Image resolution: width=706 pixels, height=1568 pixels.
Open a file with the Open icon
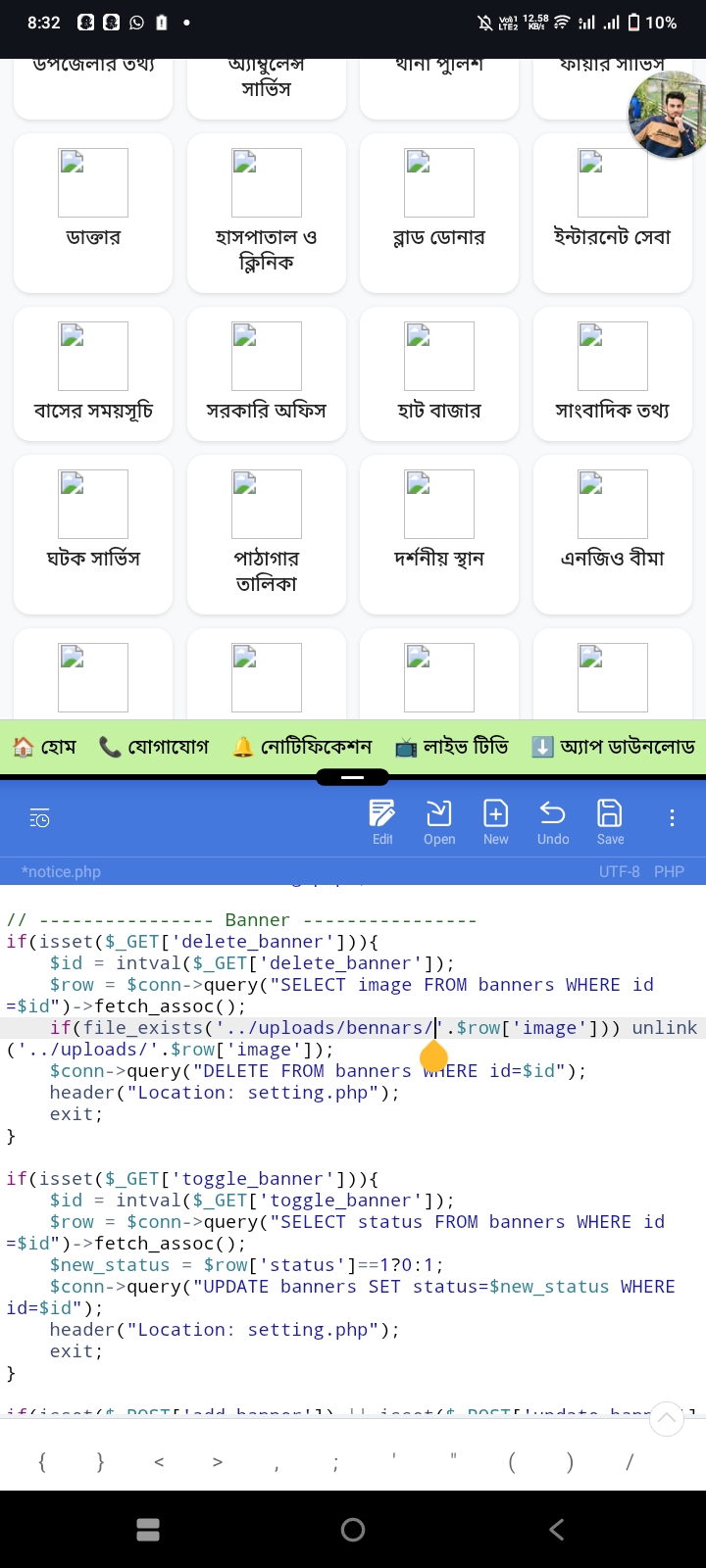(439, 821)
